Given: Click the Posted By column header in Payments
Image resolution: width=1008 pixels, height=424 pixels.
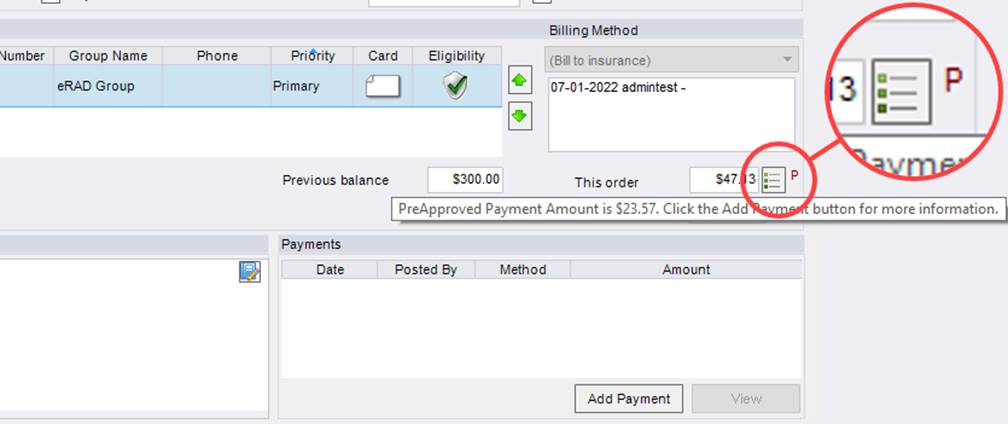Looking at the screenshot, I should [x=426, y=269].
